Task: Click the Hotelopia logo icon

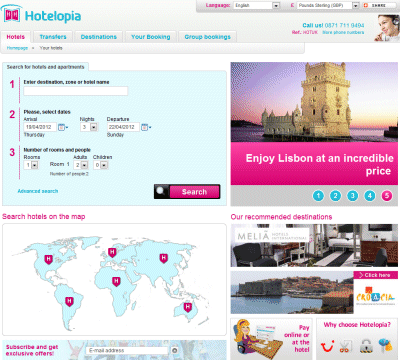Action: pyautogui.click(x=11, y=15)
